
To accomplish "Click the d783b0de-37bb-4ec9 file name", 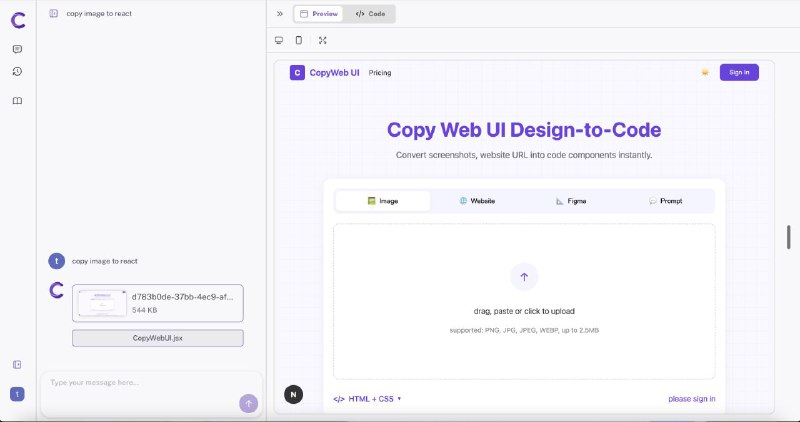I will [x=183, y=297].
